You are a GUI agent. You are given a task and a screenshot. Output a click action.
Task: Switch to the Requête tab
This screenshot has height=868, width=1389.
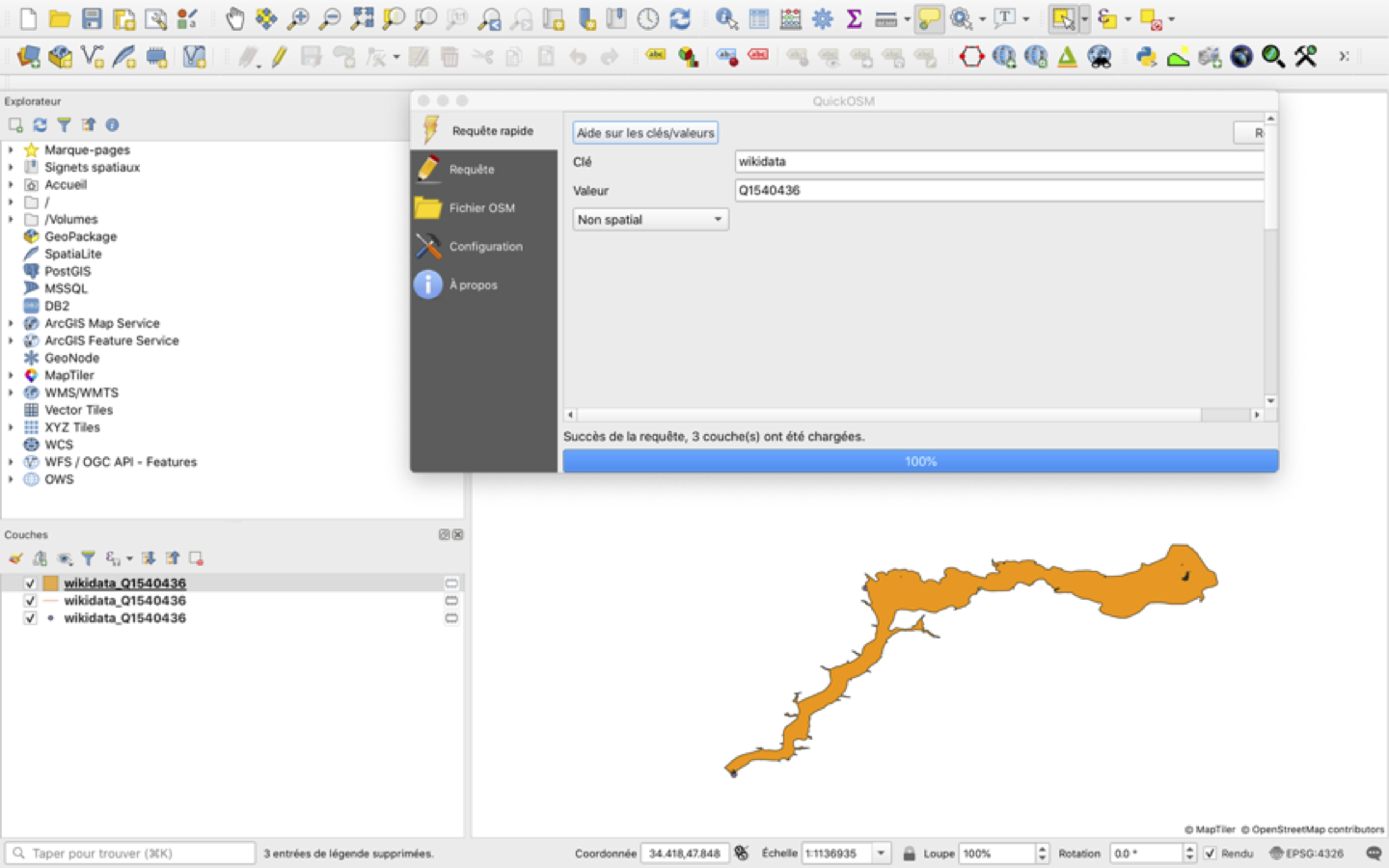click(483, 169)
